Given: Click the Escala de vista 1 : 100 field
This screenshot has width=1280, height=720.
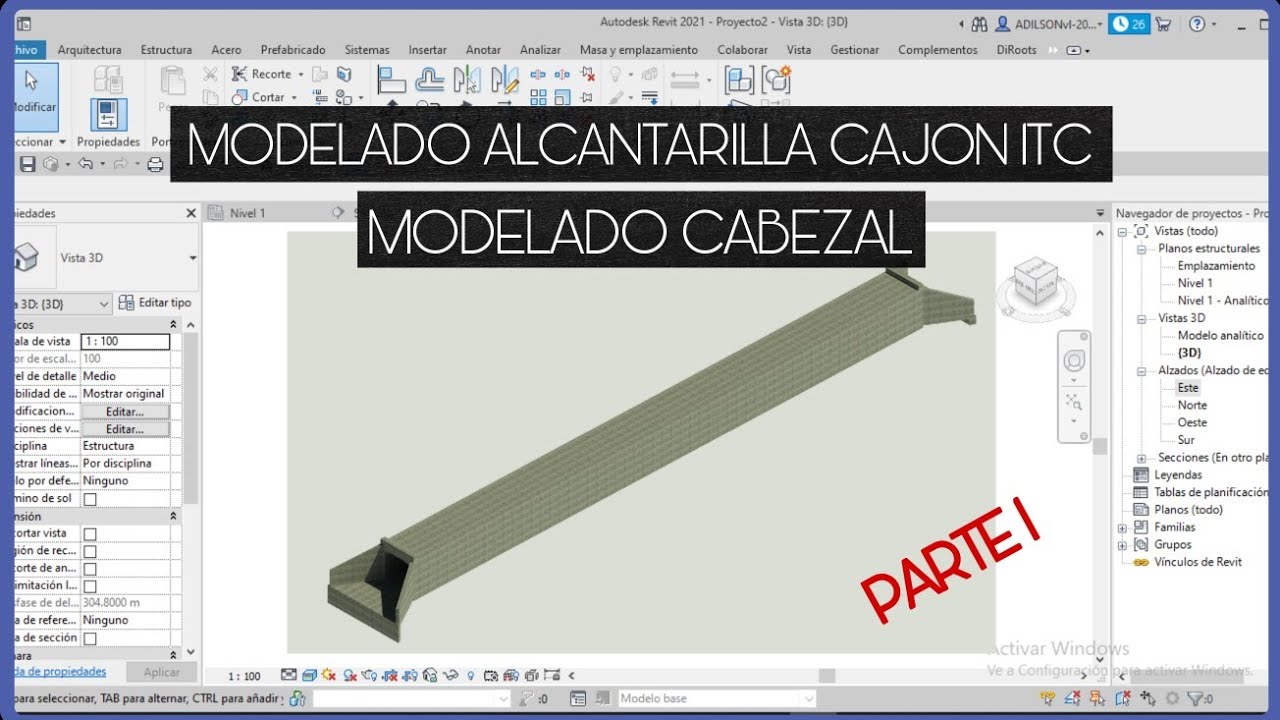Looking at the screenshot, I should pyautogui.click(x=125, y=341).
